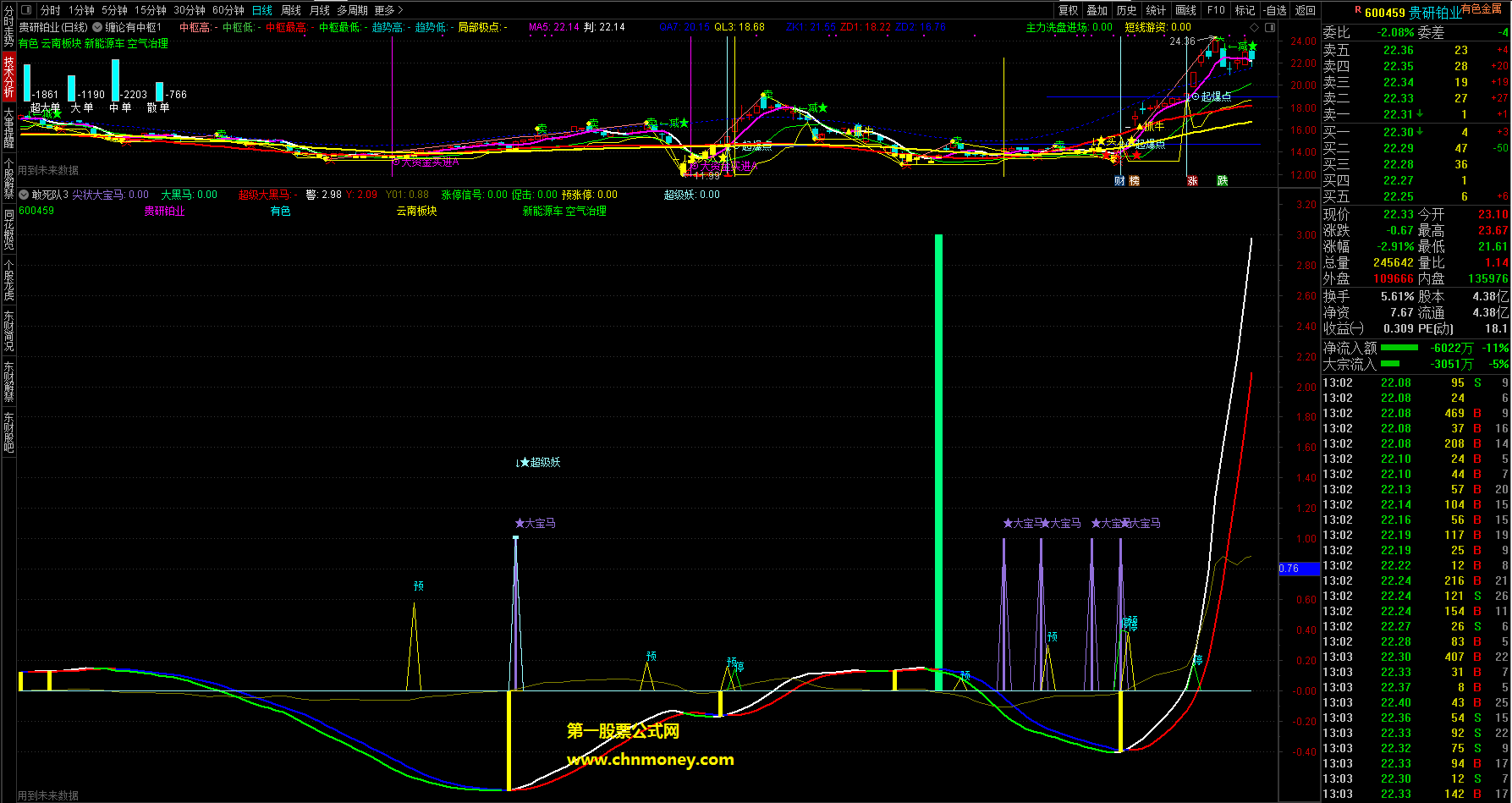Click the 委比 value -2.08%
Screen dimensions: 1512x803
point(1395,32)
